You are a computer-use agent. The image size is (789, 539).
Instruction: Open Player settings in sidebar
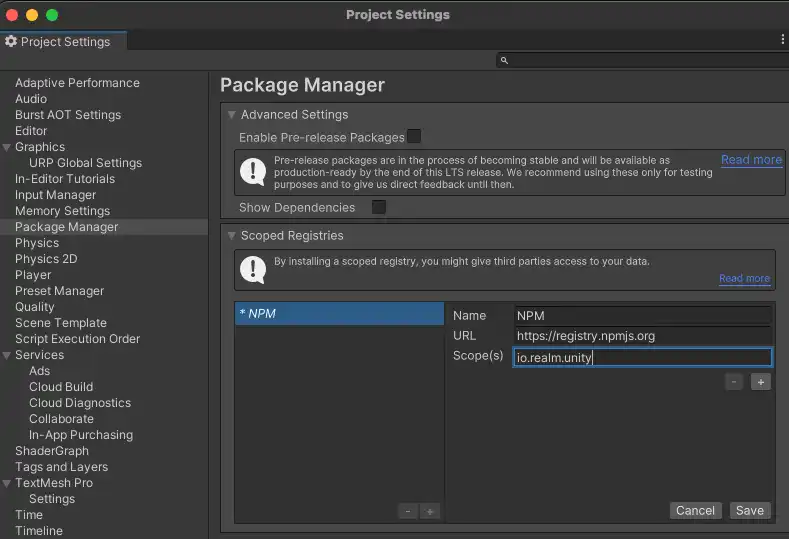tap(33, 275)
